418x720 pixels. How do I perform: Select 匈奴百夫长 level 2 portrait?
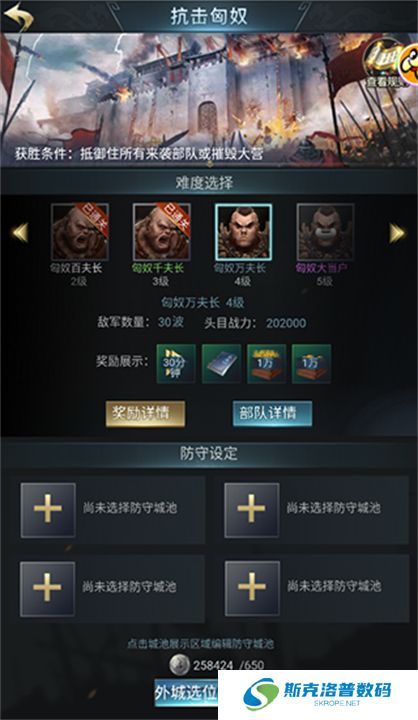pos(80,232)
